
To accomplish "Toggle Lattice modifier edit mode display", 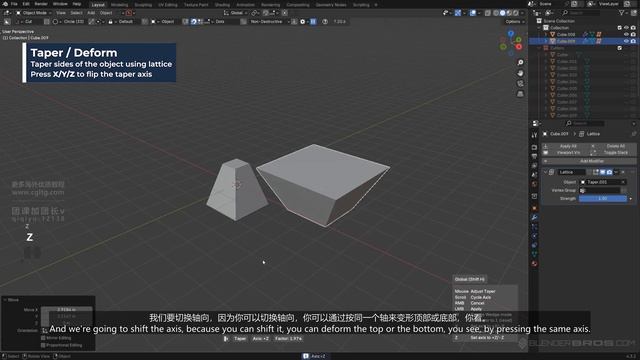I will click(596, 172).
